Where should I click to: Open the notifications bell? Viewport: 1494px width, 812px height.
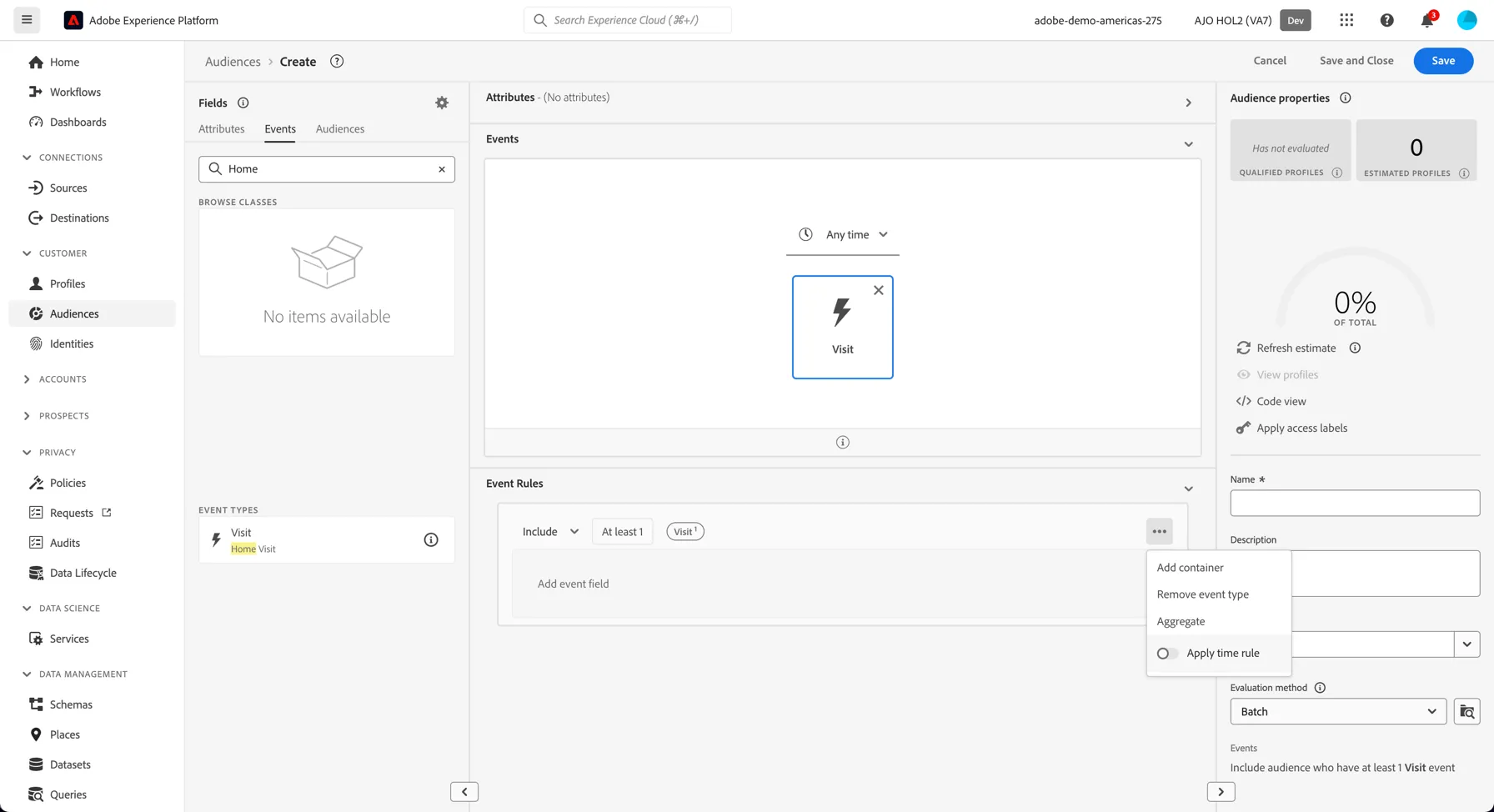(1427, 20)
